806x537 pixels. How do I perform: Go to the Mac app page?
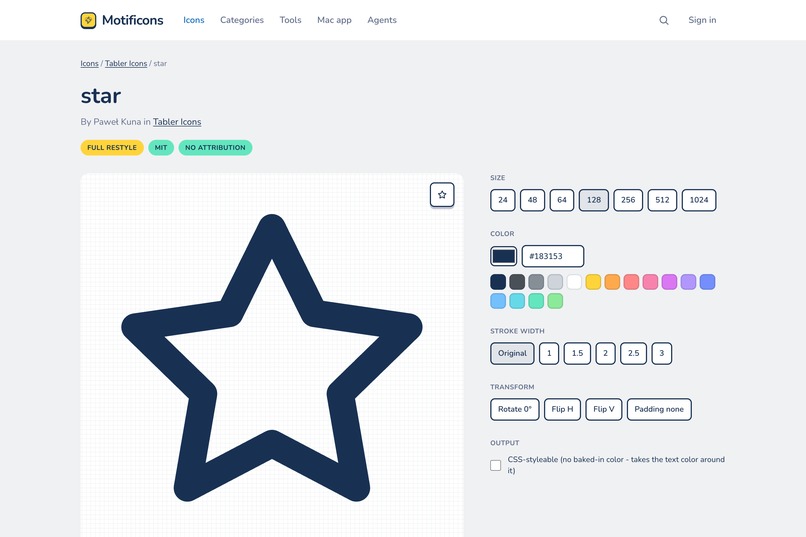point(334,20)
